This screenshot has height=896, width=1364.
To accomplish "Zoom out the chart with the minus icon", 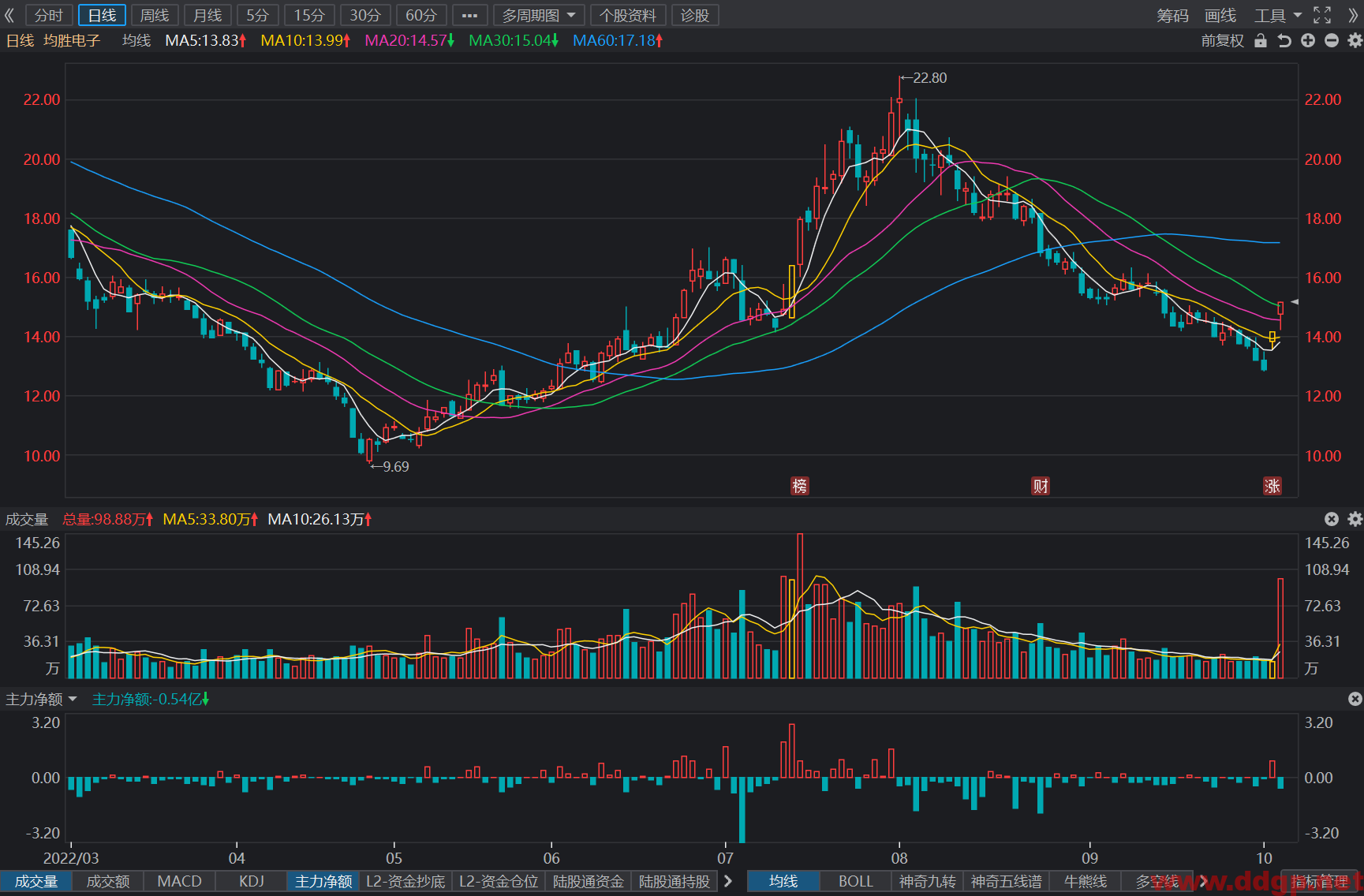I will 1332,41.
